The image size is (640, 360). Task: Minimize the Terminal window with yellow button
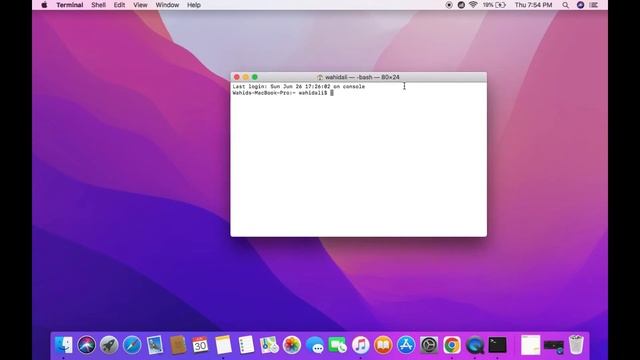click(246, 77)
